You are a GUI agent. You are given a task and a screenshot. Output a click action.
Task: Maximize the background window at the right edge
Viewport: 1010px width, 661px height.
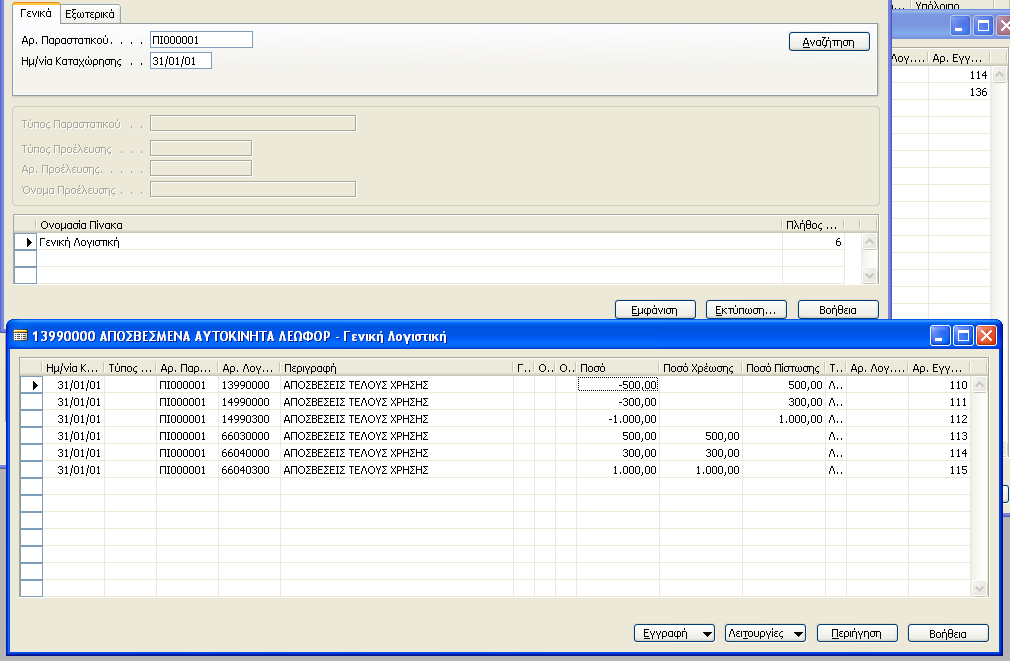[x=983, y=26]
